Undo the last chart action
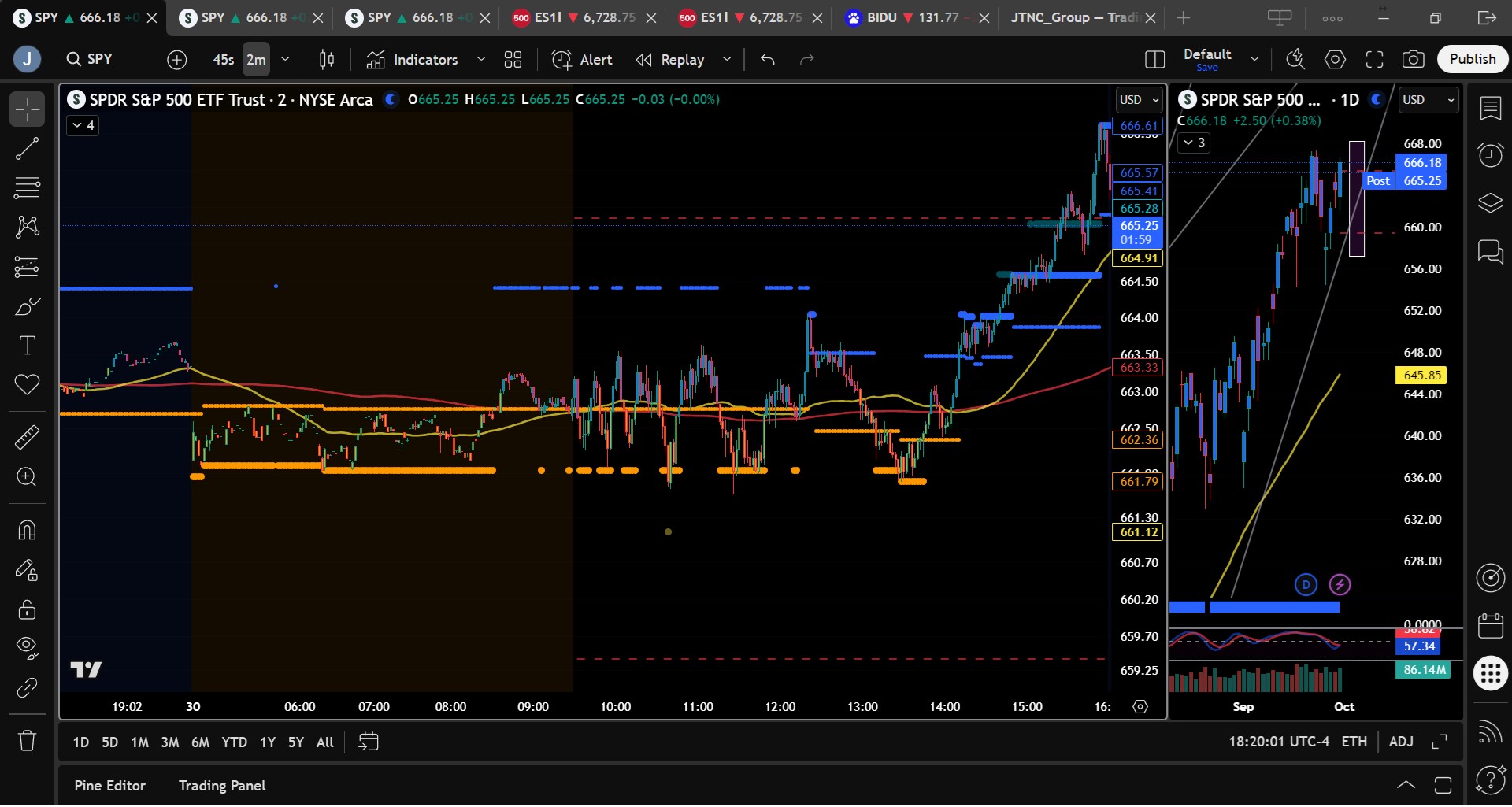This screenshot has width=1512, height=807. [x=768, y=59]
